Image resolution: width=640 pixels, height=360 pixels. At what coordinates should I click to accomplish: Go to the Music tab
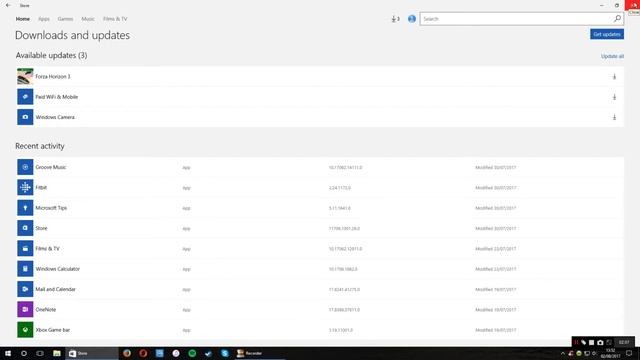point(88,19)
